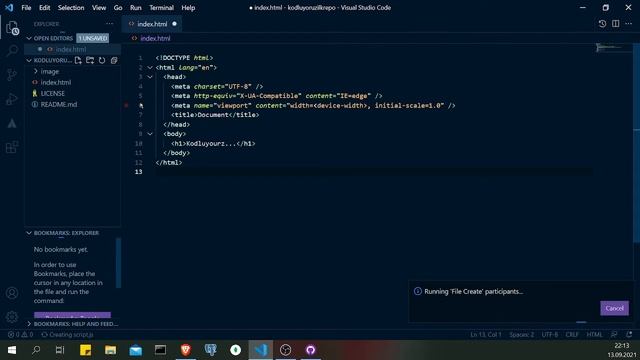Expand Bookmarks: Help and Feedback section
Image resolution: width=640 pixels, height=360 pixels.
(29, 324)
